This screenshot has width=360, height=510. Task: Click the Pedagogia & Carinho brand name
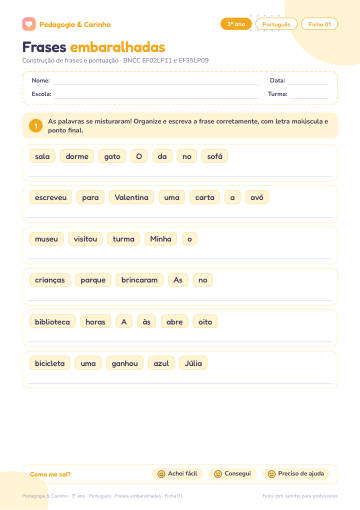pos(75,24)
